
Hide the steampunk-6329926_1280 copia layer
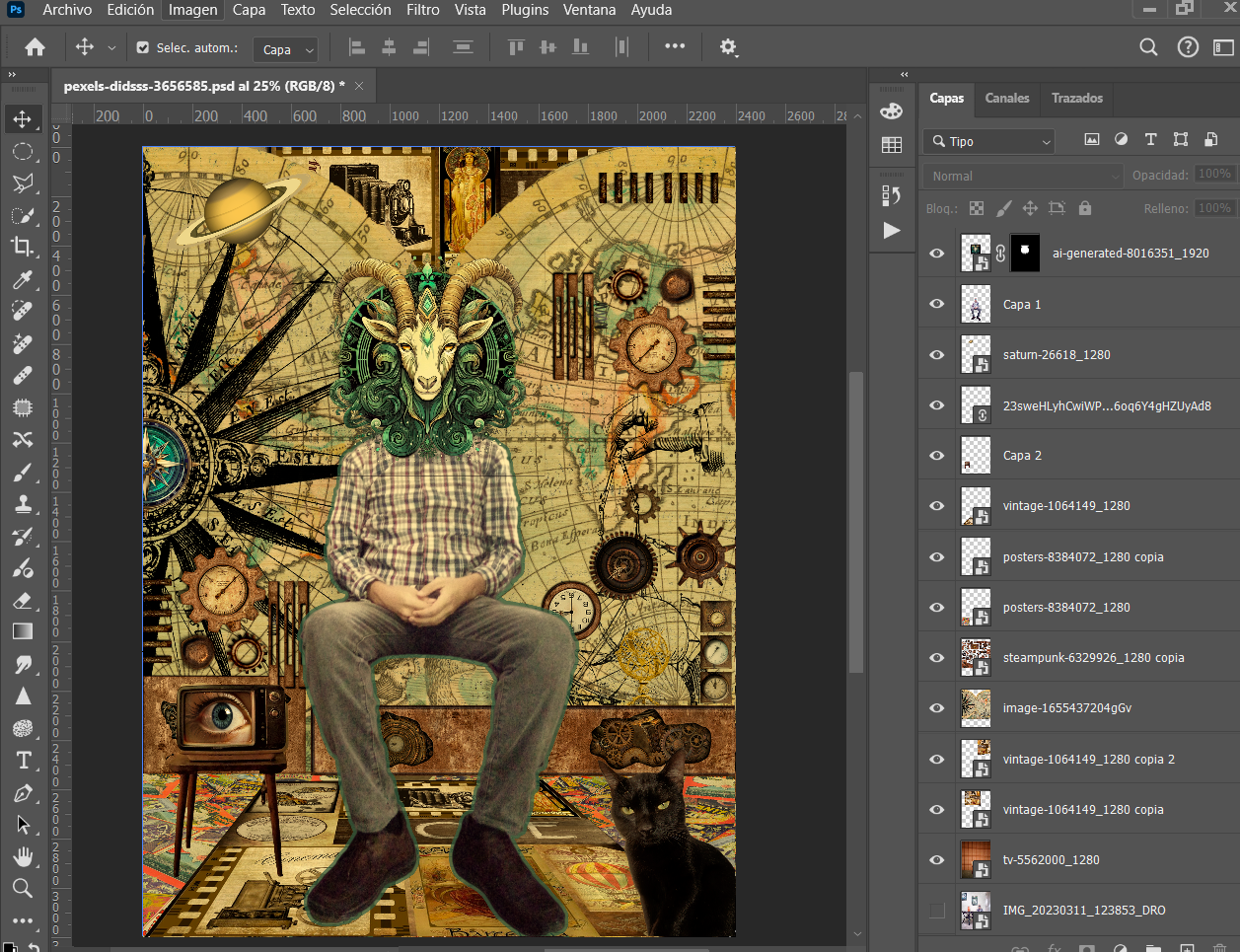click(x=937, y=658)
